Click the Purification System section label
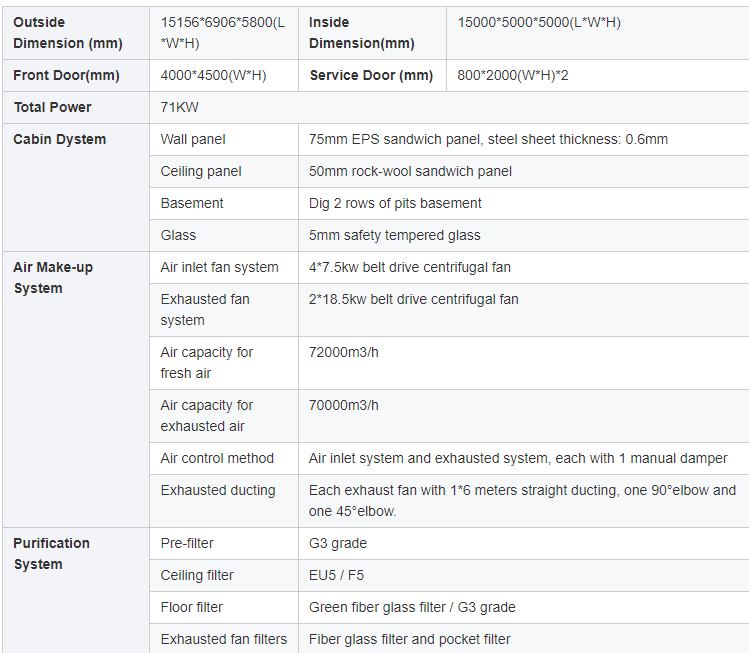The image size is (749, 653). [51, 553]
